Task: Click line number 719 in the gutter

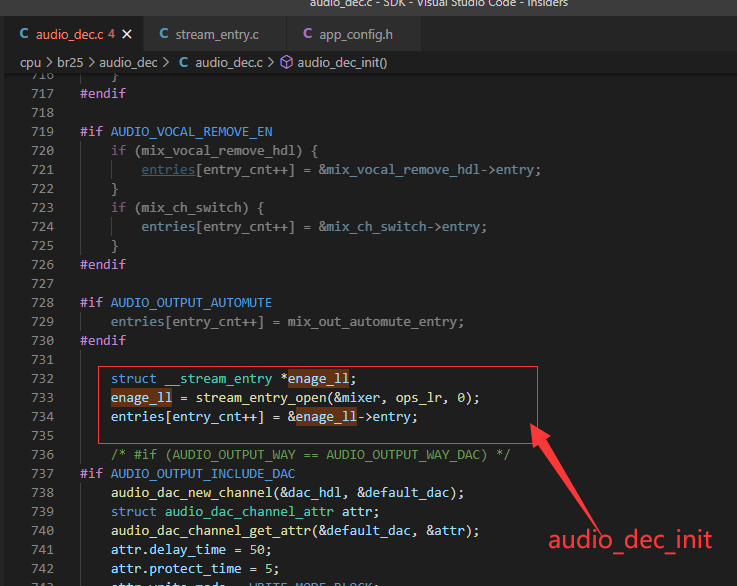Action: (x=42, y=132)
